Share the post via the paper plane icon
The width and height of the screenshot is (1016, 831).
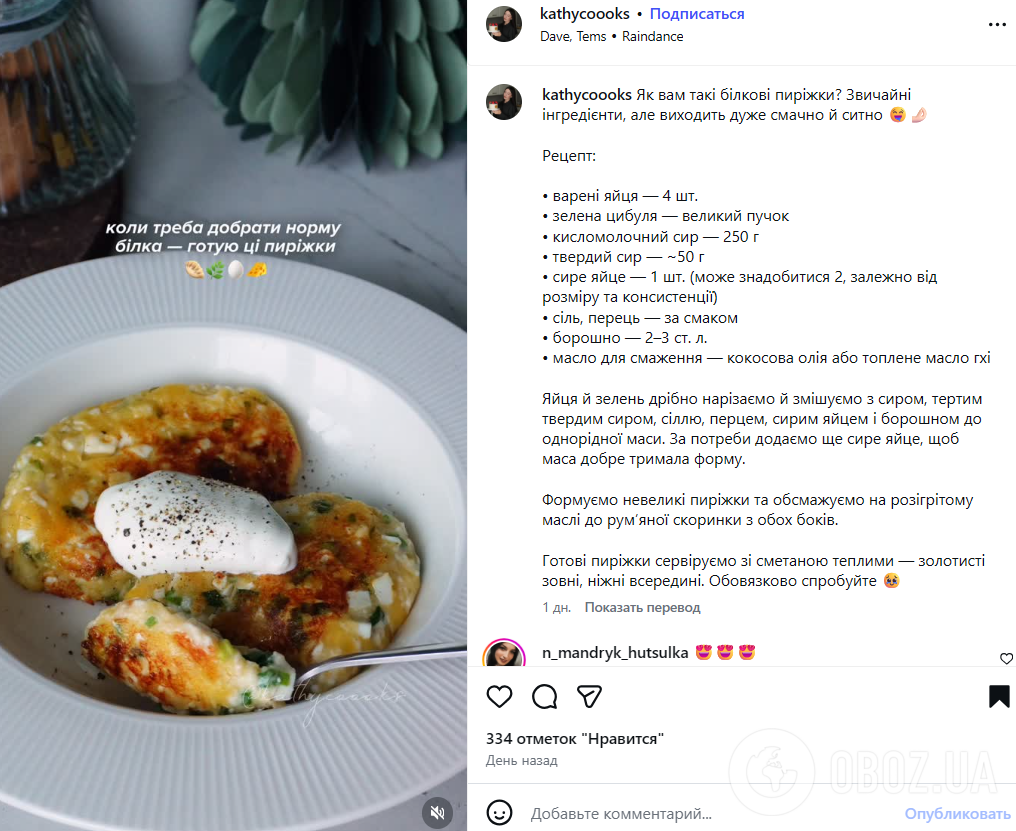pyautogui.click(x=589, y=697)
